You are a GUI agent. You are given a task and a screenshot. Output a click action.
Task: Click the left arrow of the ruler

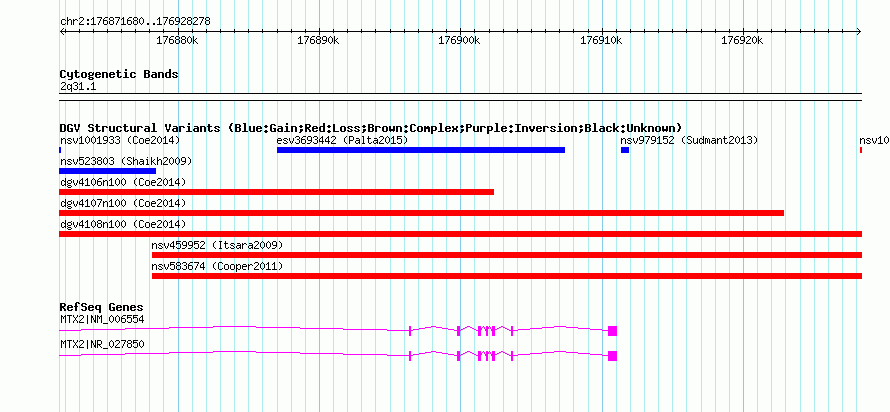tap(62, 31)
